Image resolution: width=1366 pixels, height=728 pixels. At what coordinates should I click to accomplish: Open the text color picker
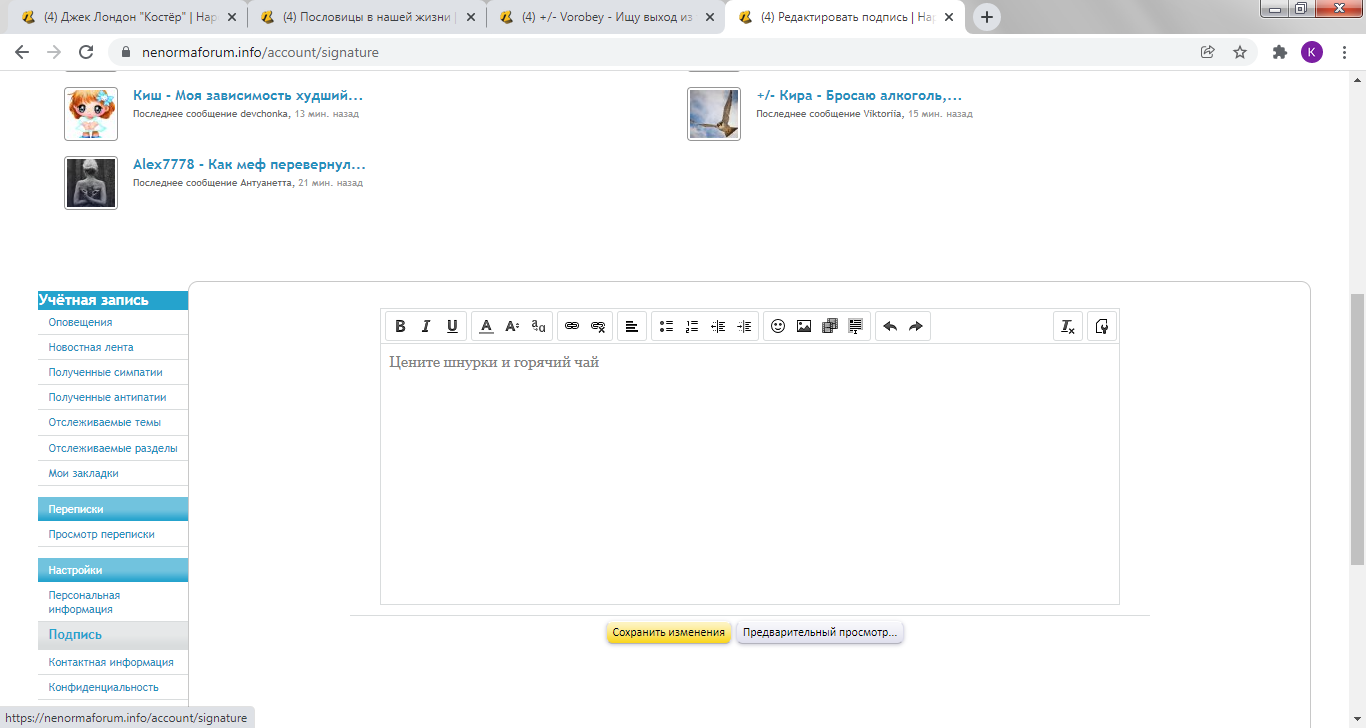coord(486,326)
